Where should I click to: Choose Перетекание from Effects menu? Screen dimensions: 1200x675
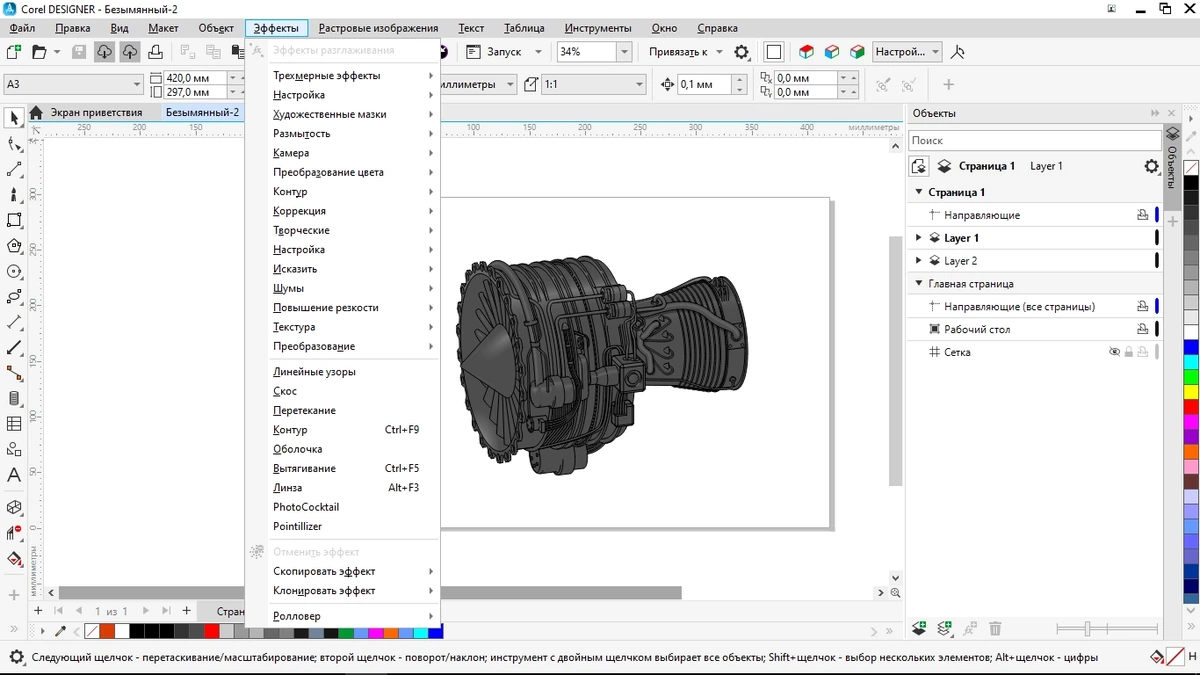[343, 410]
